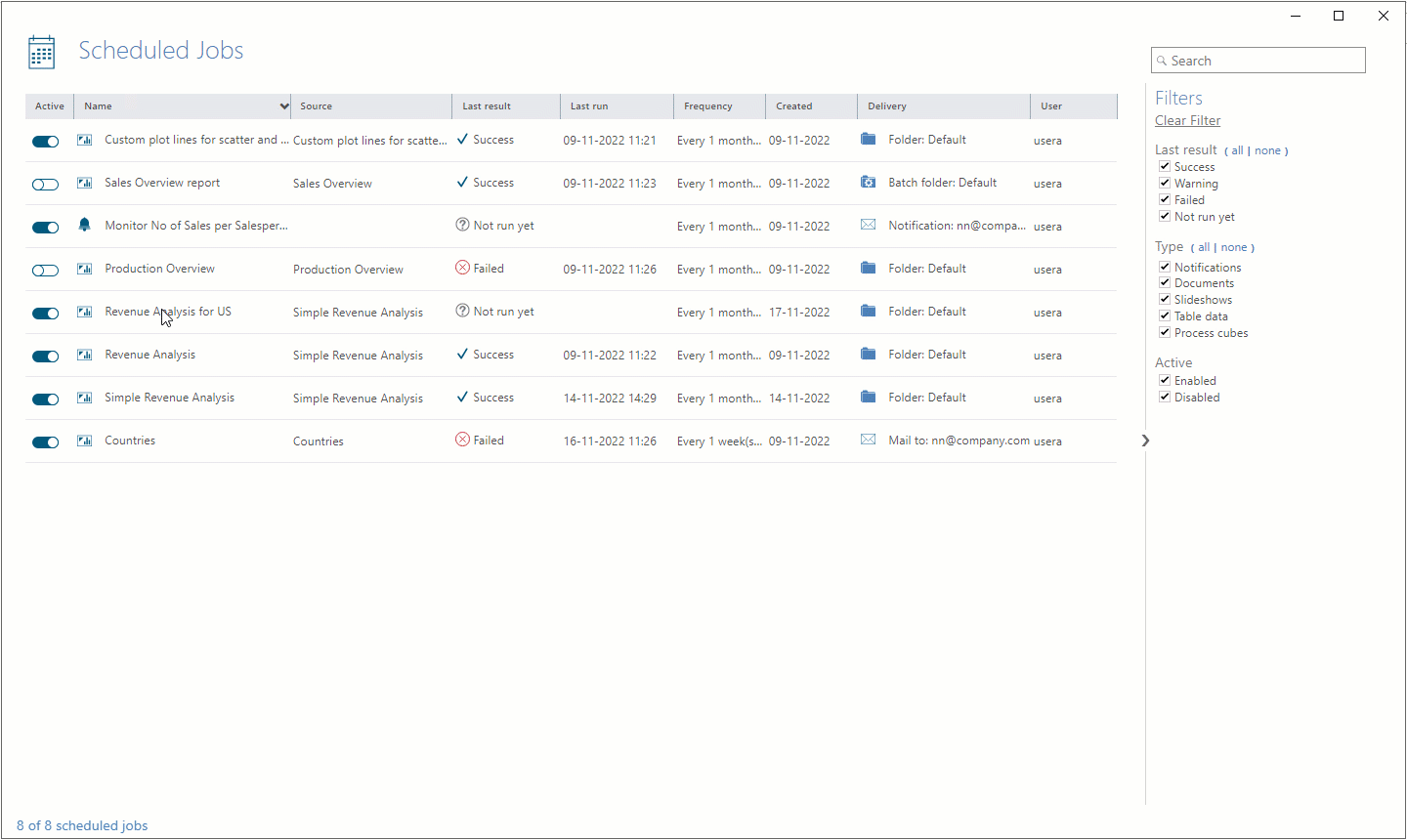Click report icon for Sales Overview report

(85, 183)
